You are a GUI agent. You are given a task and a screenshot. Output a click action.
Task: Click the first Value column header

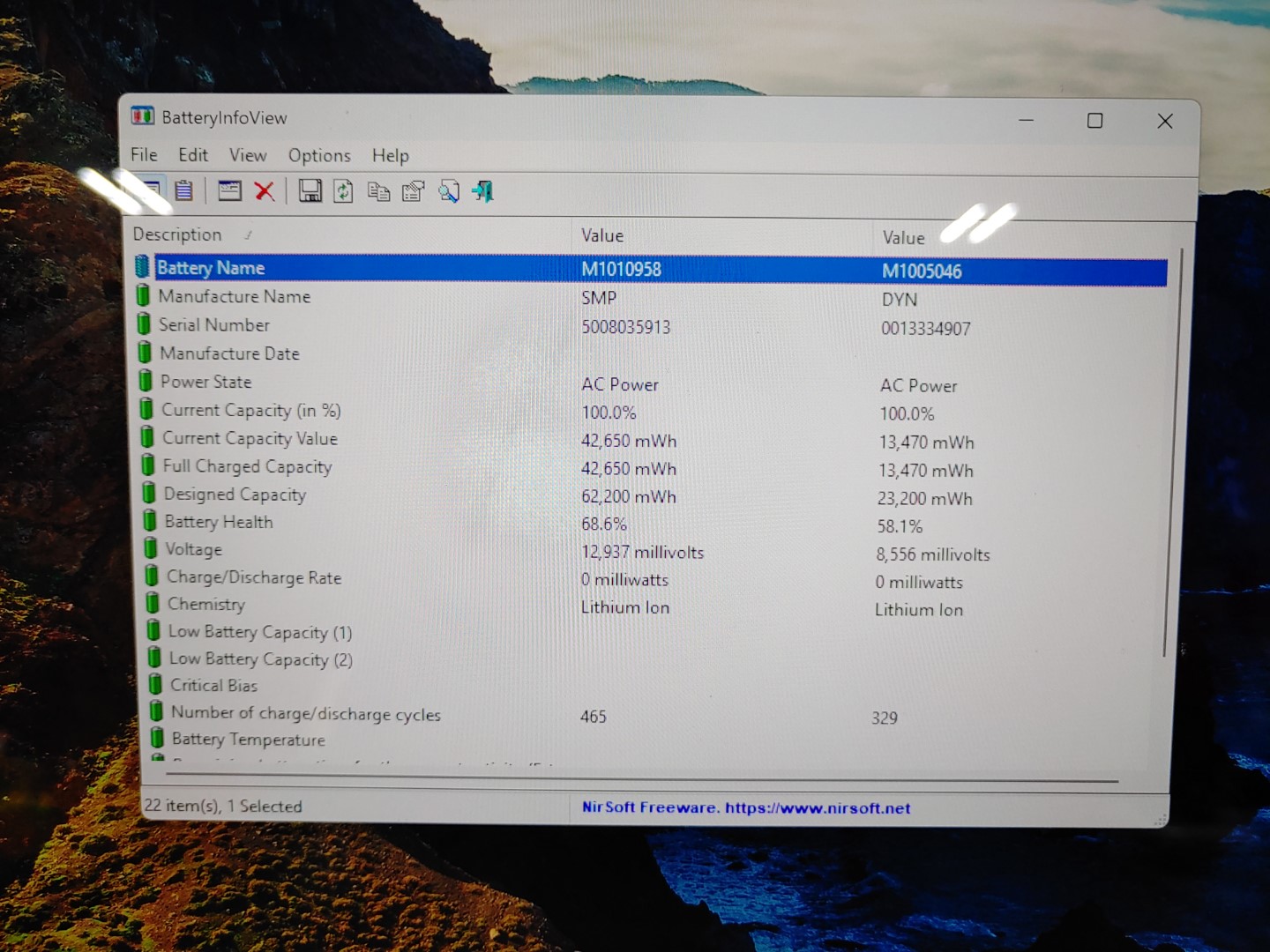pos(602,235)
